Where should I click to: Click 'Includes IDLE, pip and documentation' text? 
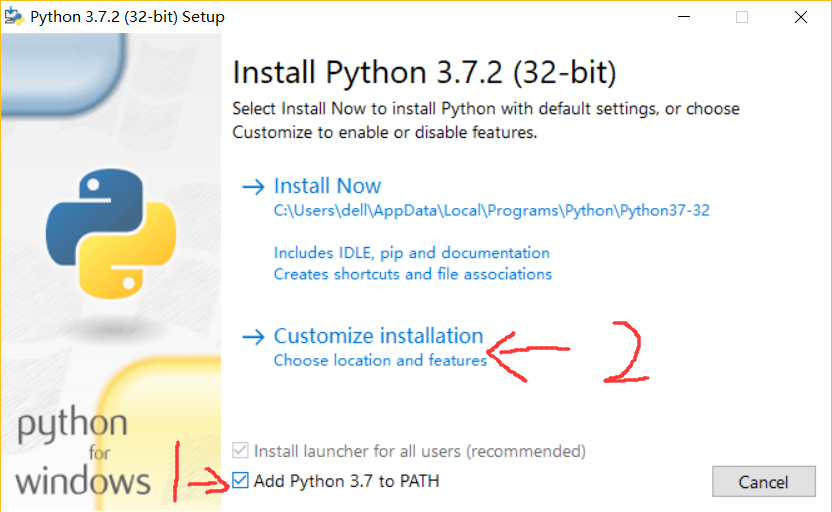click(412, 253)
